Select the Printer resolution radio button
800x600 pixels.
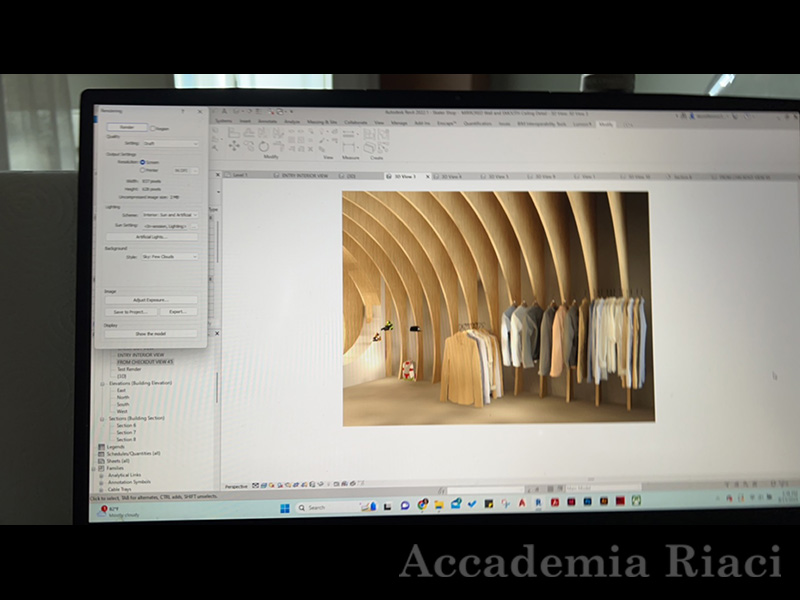143,170
